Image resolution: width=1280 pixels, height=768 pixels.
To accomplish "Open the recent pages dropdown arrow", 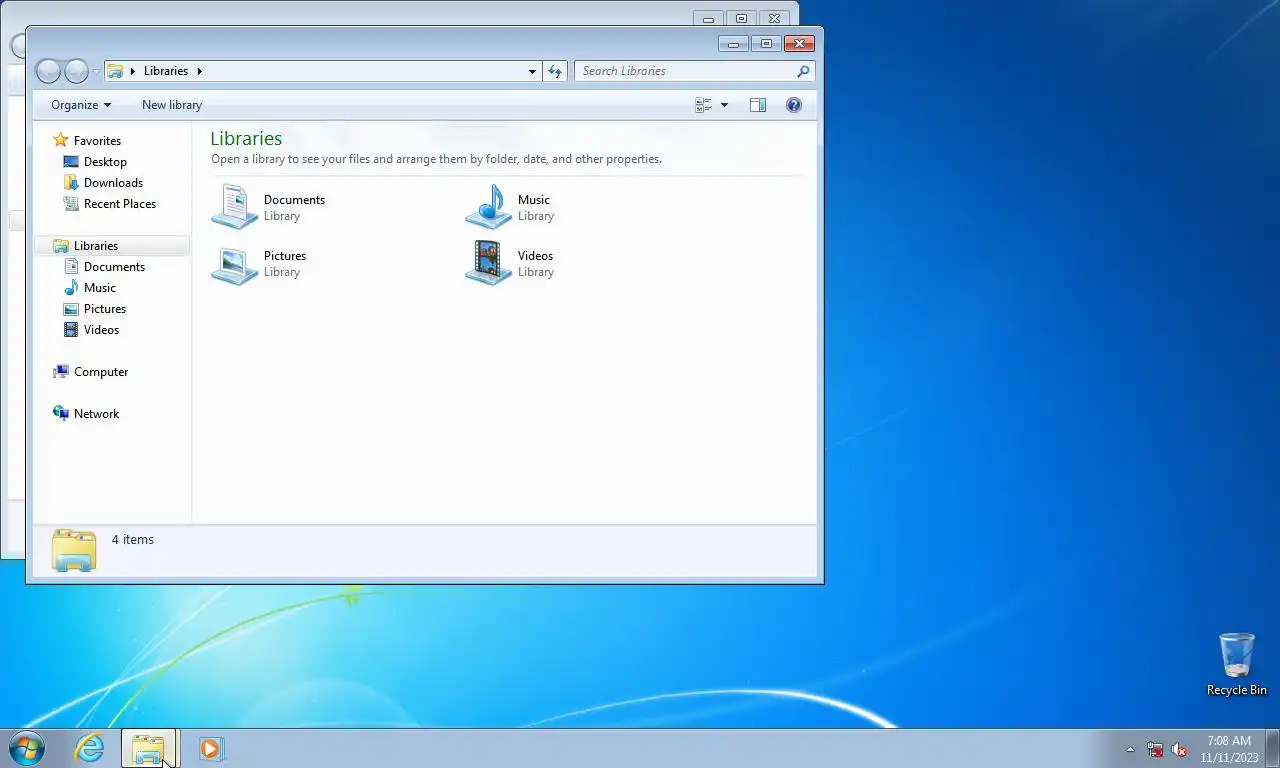I will pos(96,72).
